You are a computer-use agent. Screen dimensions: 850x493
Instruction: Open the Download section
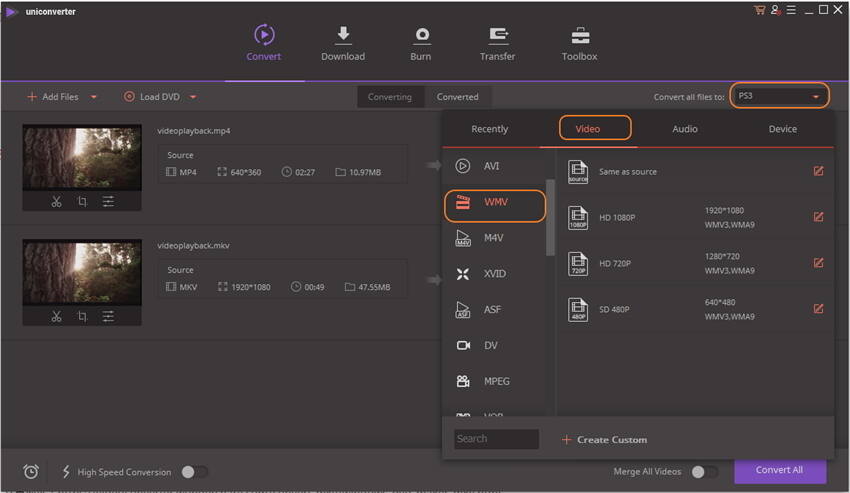[343, 43]
